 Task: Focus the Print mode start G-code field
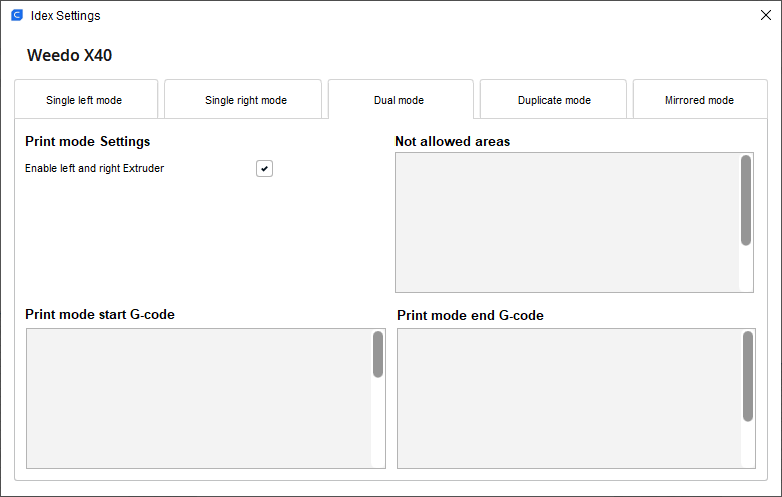tap(199, 398)
